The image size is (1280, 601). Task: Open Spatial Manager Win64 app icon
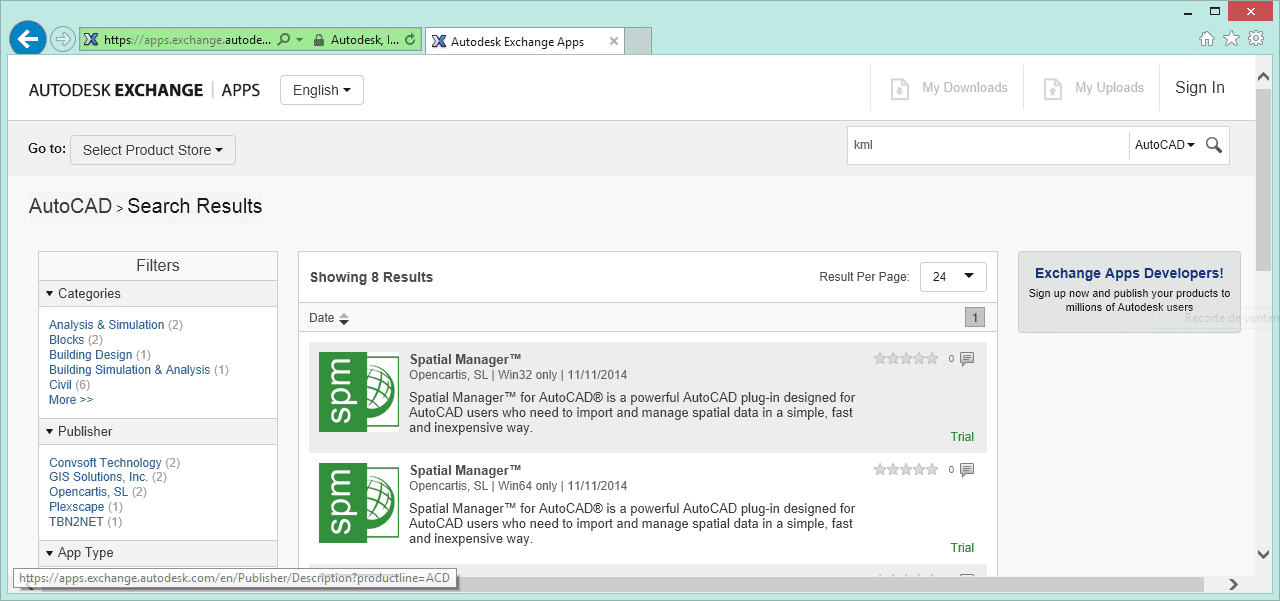tap(359, 503)
